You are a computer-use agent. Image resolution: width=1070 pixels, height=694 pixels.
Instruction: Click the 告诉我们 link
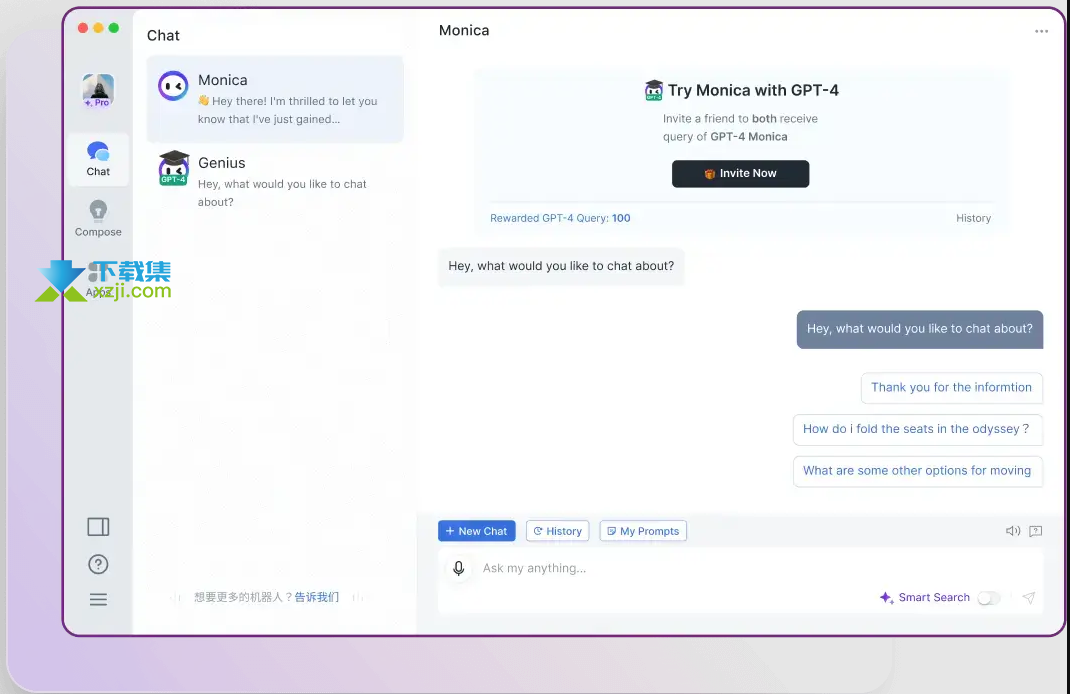pyautogui.click(x=317, y=597)
